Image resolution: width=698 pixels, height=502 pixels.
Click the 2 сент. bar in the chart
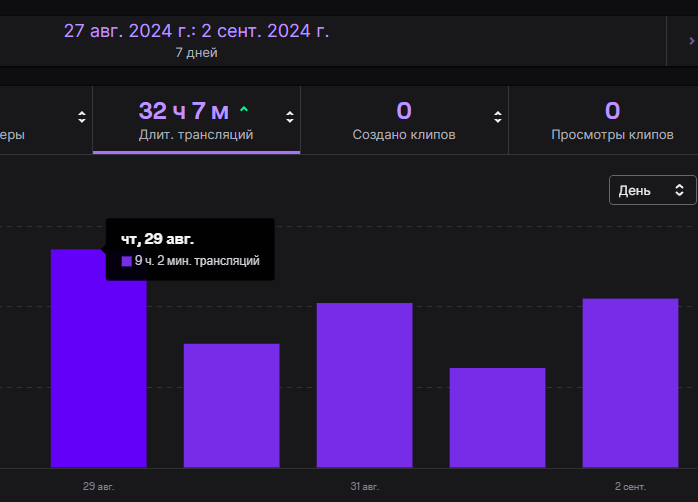pos(630,383)
